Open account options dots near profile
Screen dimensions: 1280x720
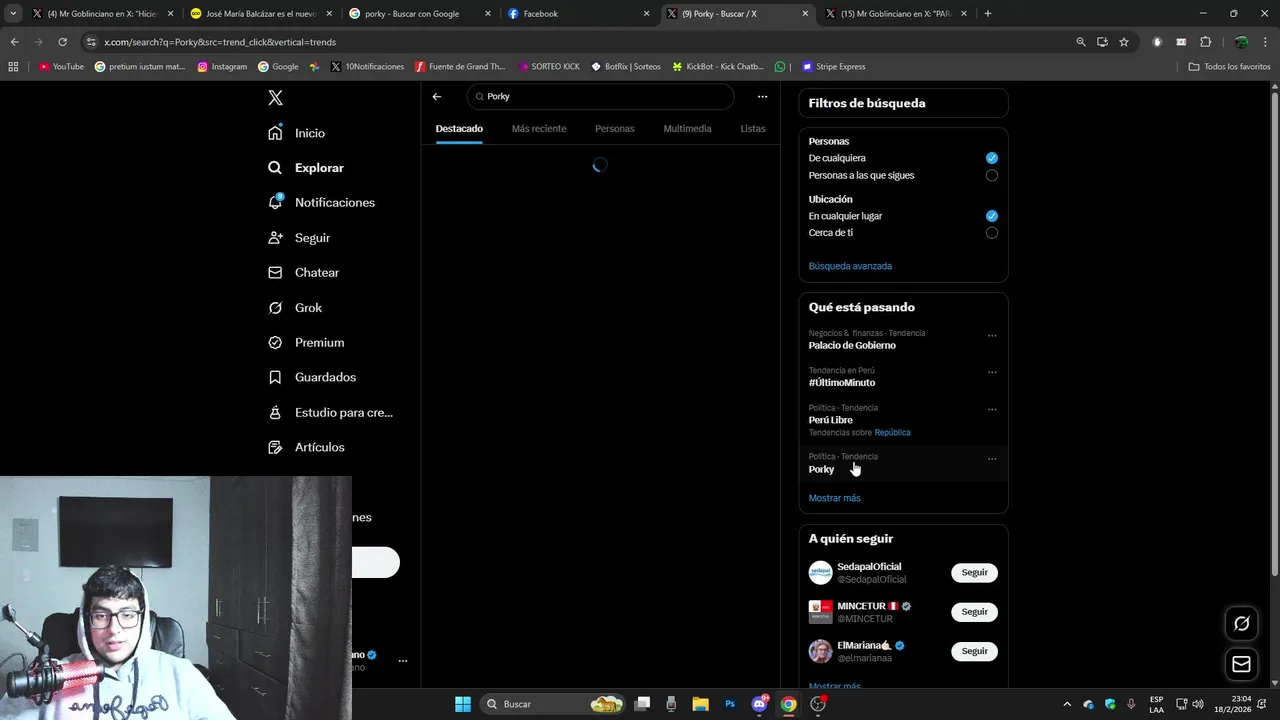403,661
